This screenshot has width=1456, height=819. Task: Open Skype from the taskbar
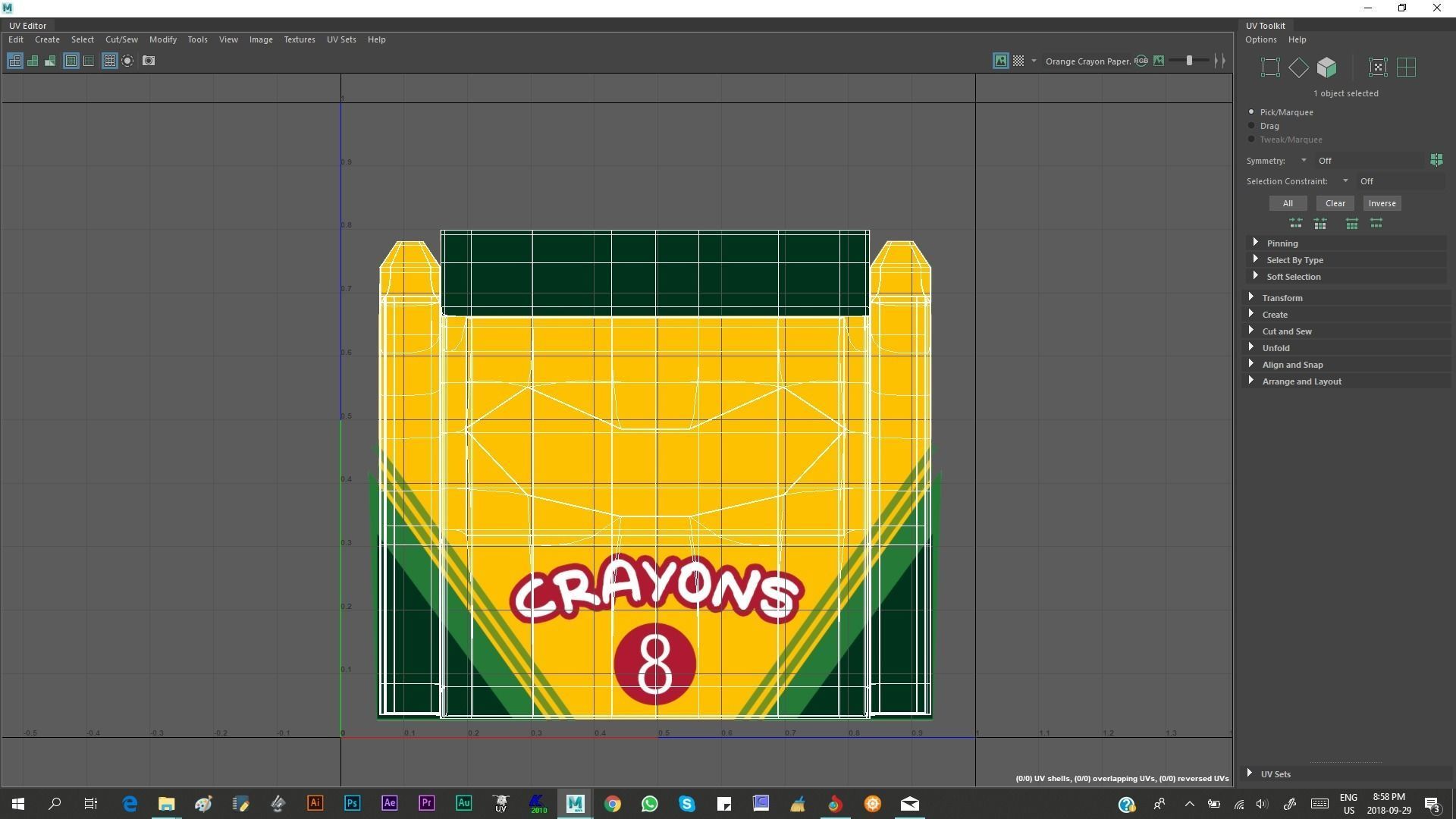687,804
